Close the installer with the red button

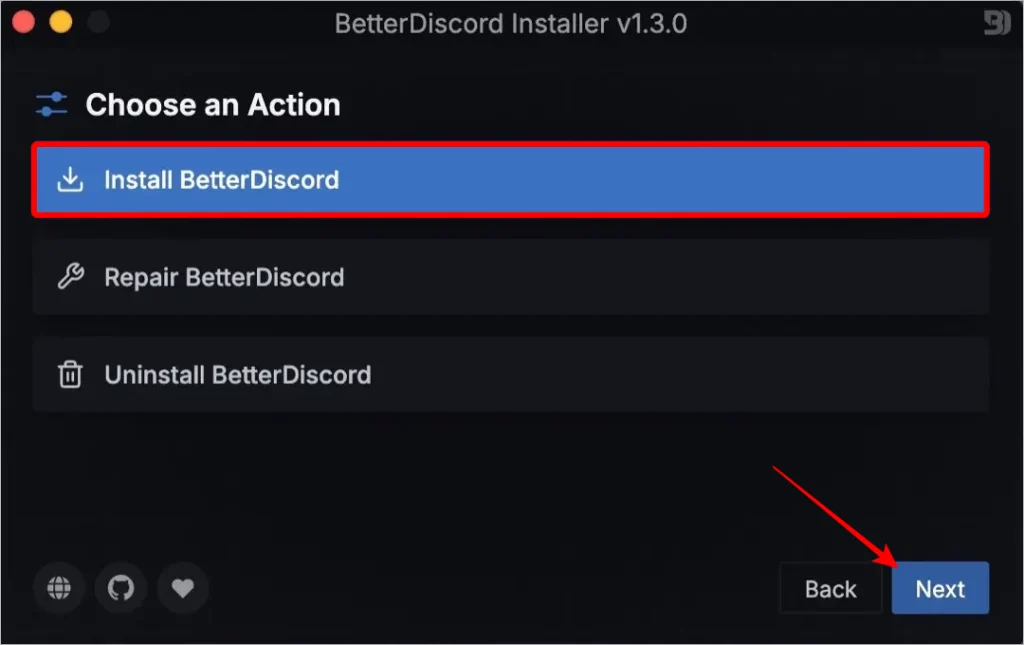pyautogui.click(x=24, y=22)
